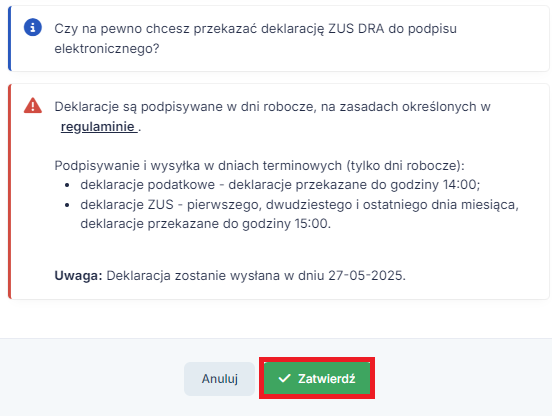Click the checkmark icon inside Zatwierdź
The height and width of the screenshot is (416, 552).
point(284,378)
